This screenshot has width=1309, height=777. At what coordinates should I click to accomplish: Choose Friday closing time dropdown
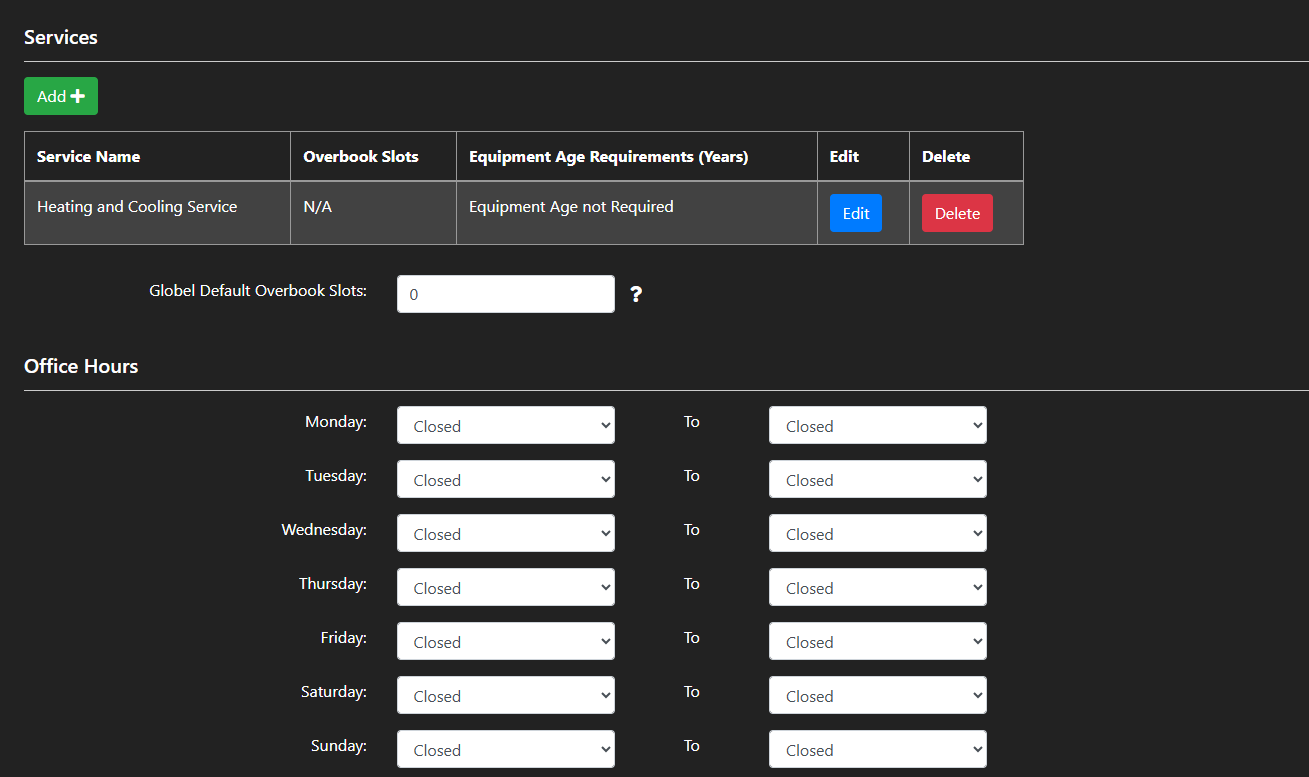pos(877,641)
